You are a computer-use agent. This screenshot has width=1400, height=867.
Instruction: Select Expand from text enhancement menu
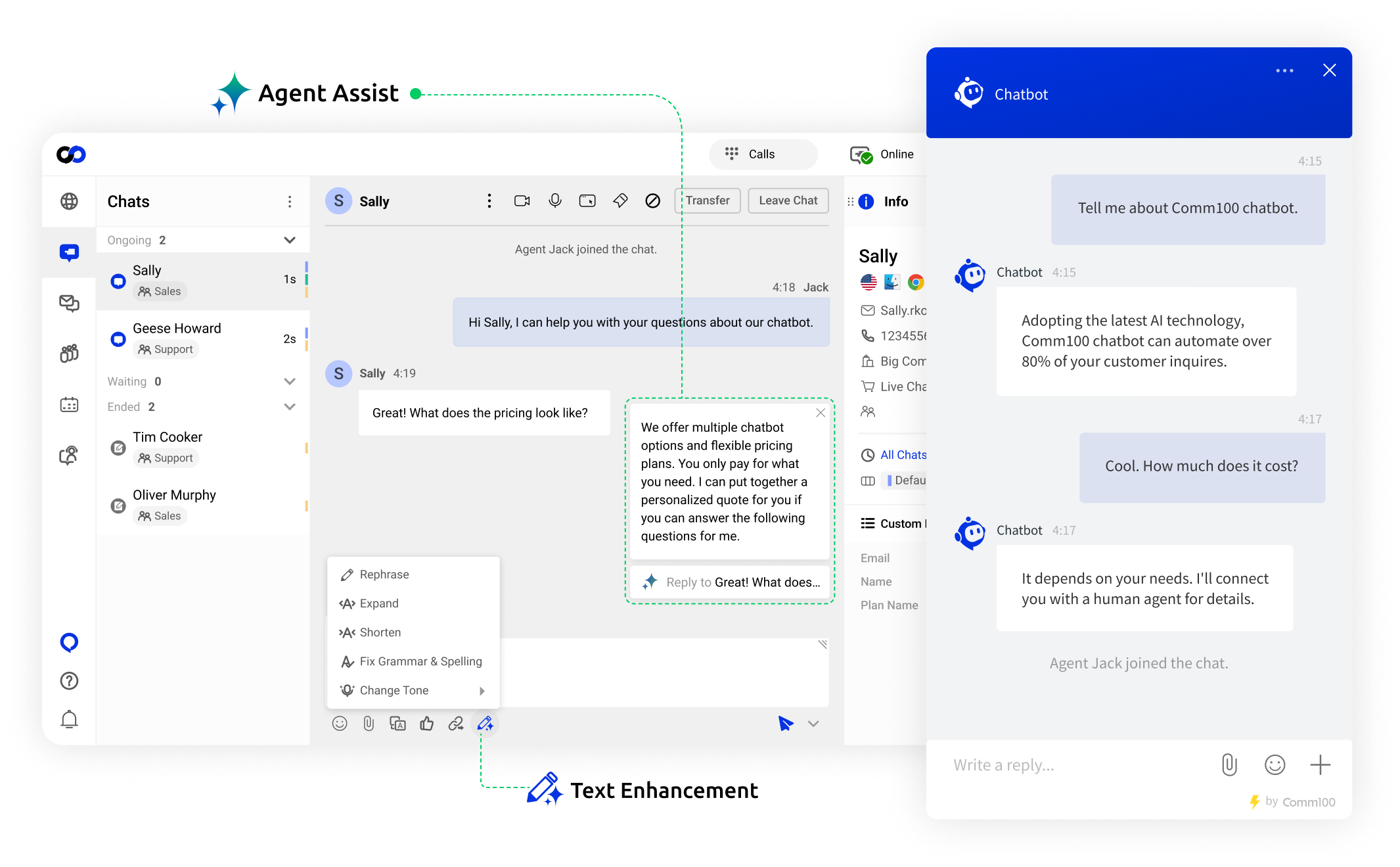pyautogui.click(x=413, y=603)
